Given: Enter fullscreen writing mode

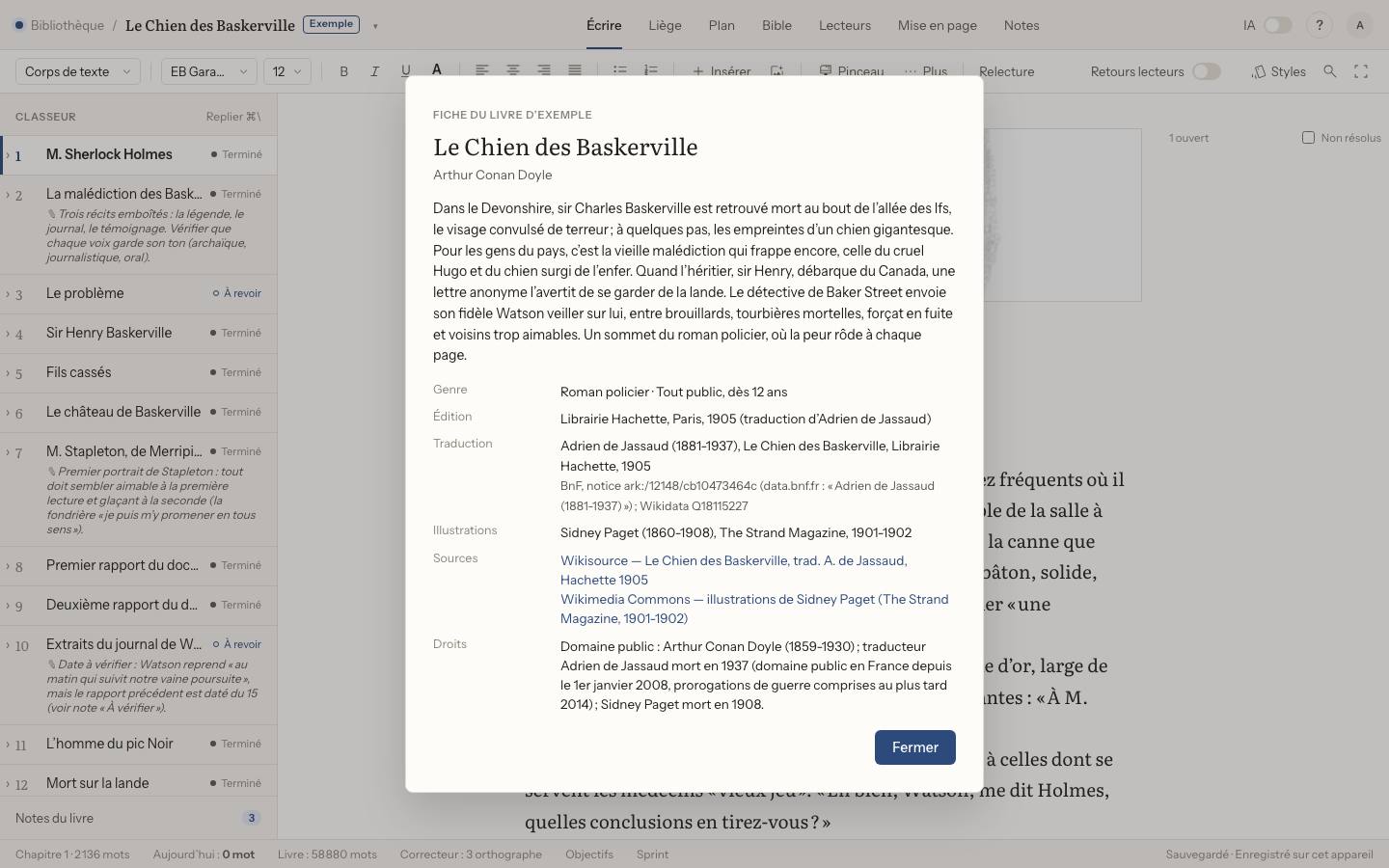Looking at the screenshot, I should [1361, 71].
